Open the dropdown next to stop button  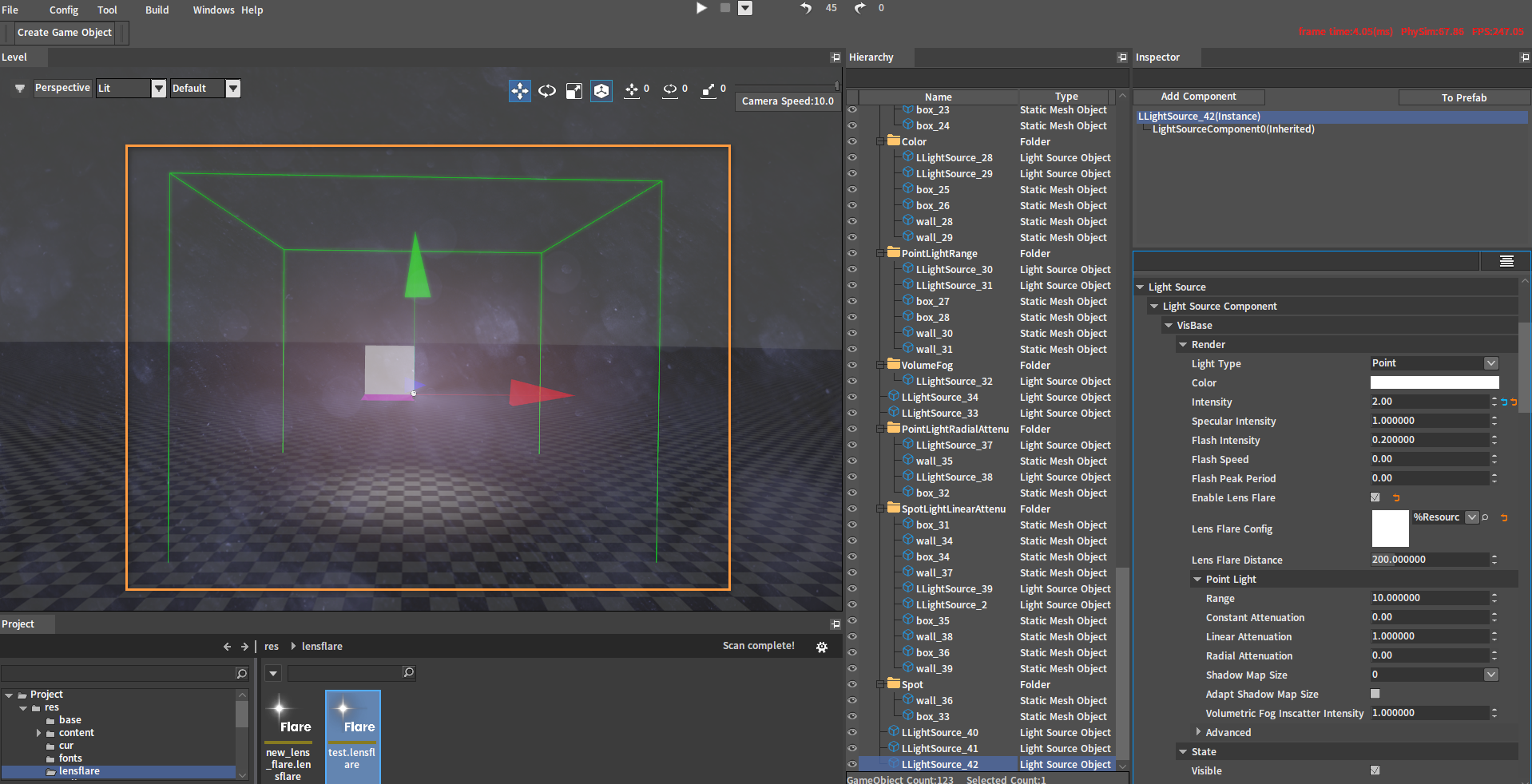coord(745,8)
